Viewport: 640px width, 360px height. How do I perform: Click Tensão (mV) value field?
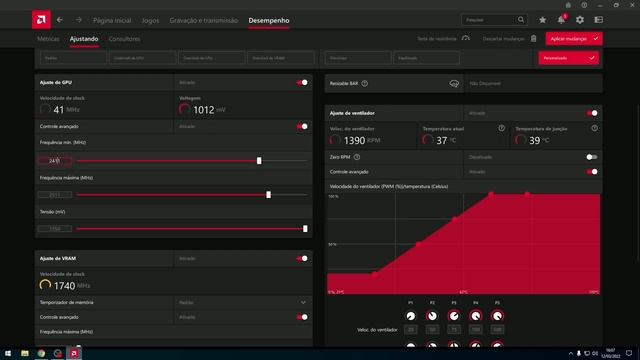[x=55, y=229]
